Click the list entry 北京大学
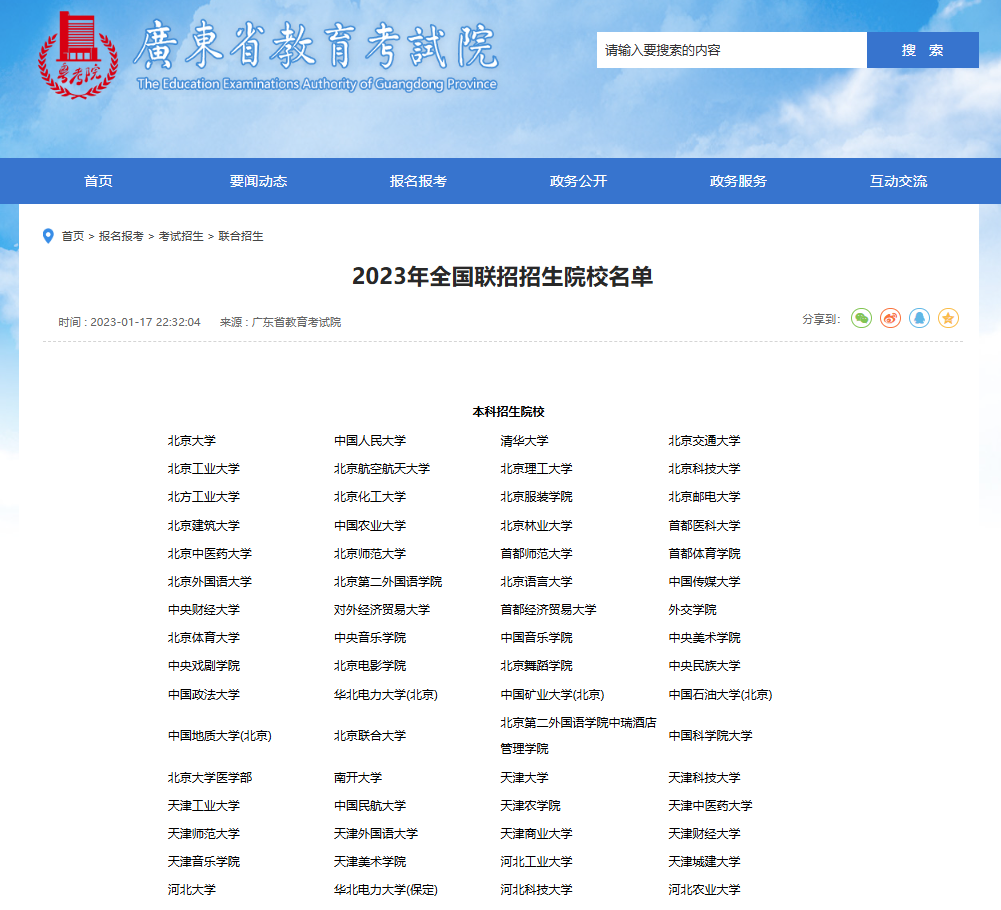Image resolution: width=1001 pixels, height=910 pixels. [192, 441]
